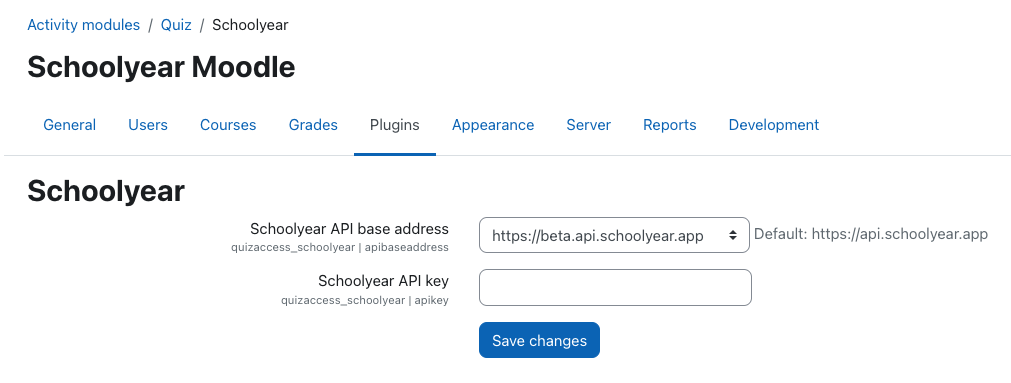Click the 'Schoolyear API base address' label
Viewport: 1011px width, 383px height.
(x=349, y=229)
